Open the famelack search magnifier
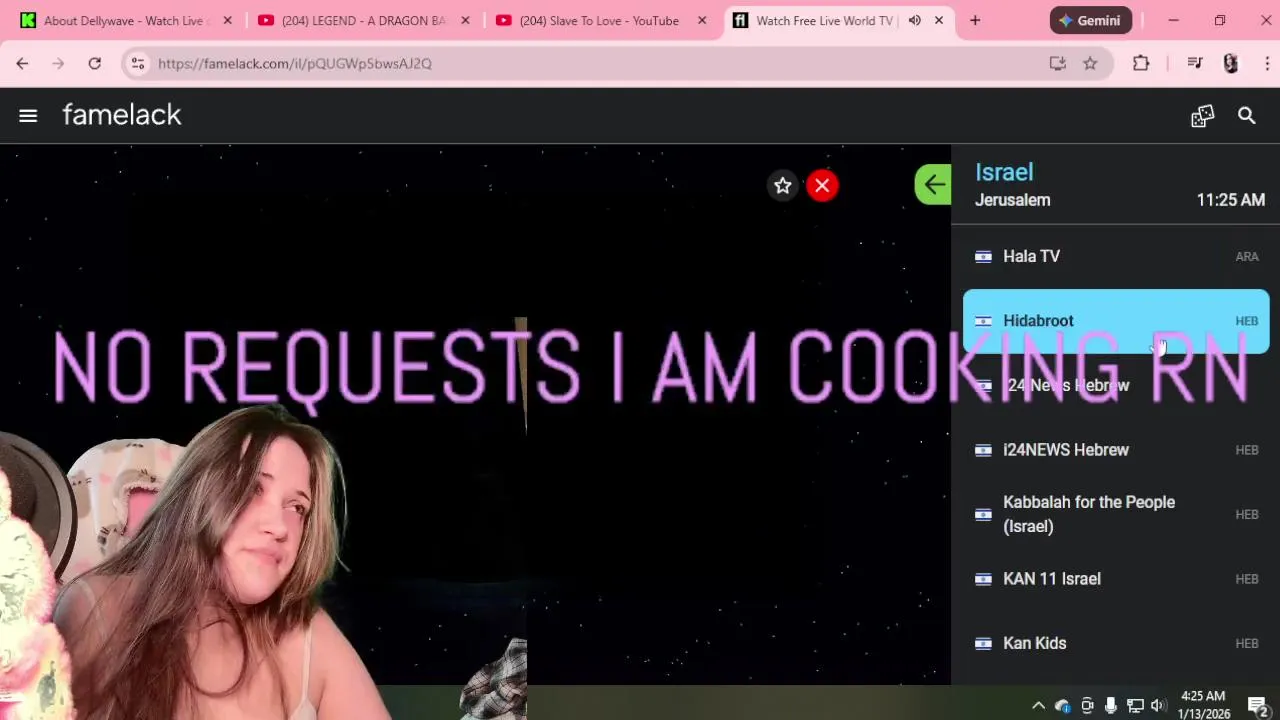Image resolution: width=1280 pixels, height=720 pixels. click(1246, 116)
